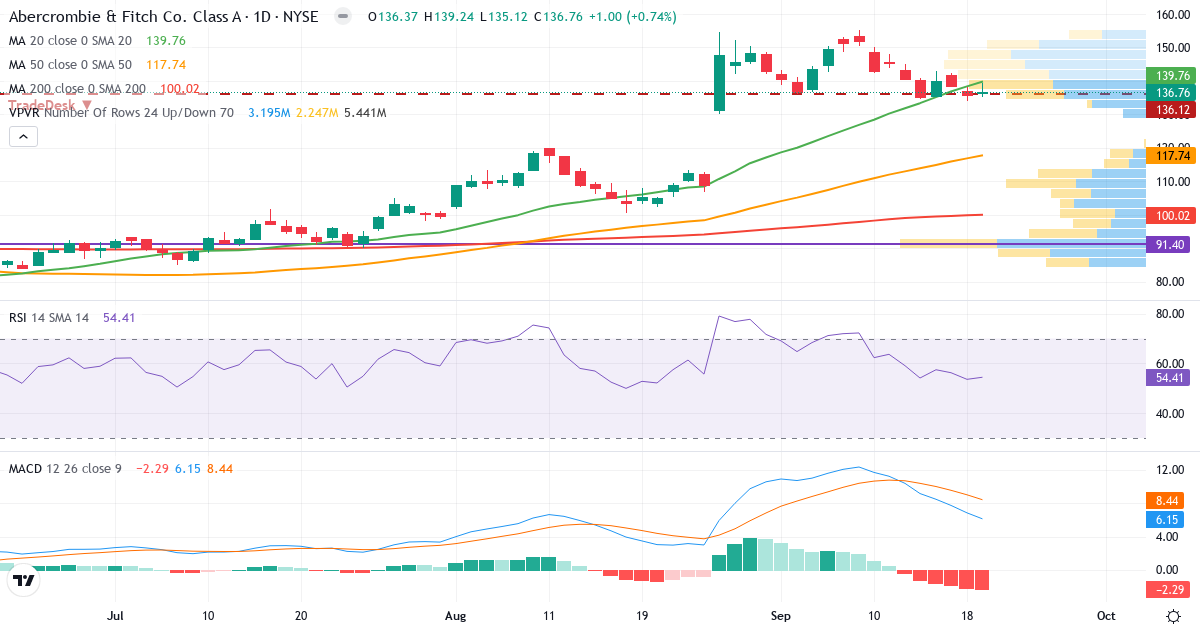Click the close price C136.76 value
Image resolution: width=1200 pixels, height=630 pixels.
click(x=560, y=17)
